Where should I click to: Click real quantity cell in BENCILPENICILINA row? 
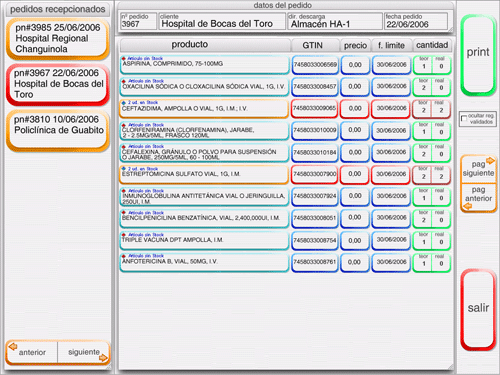441,220
